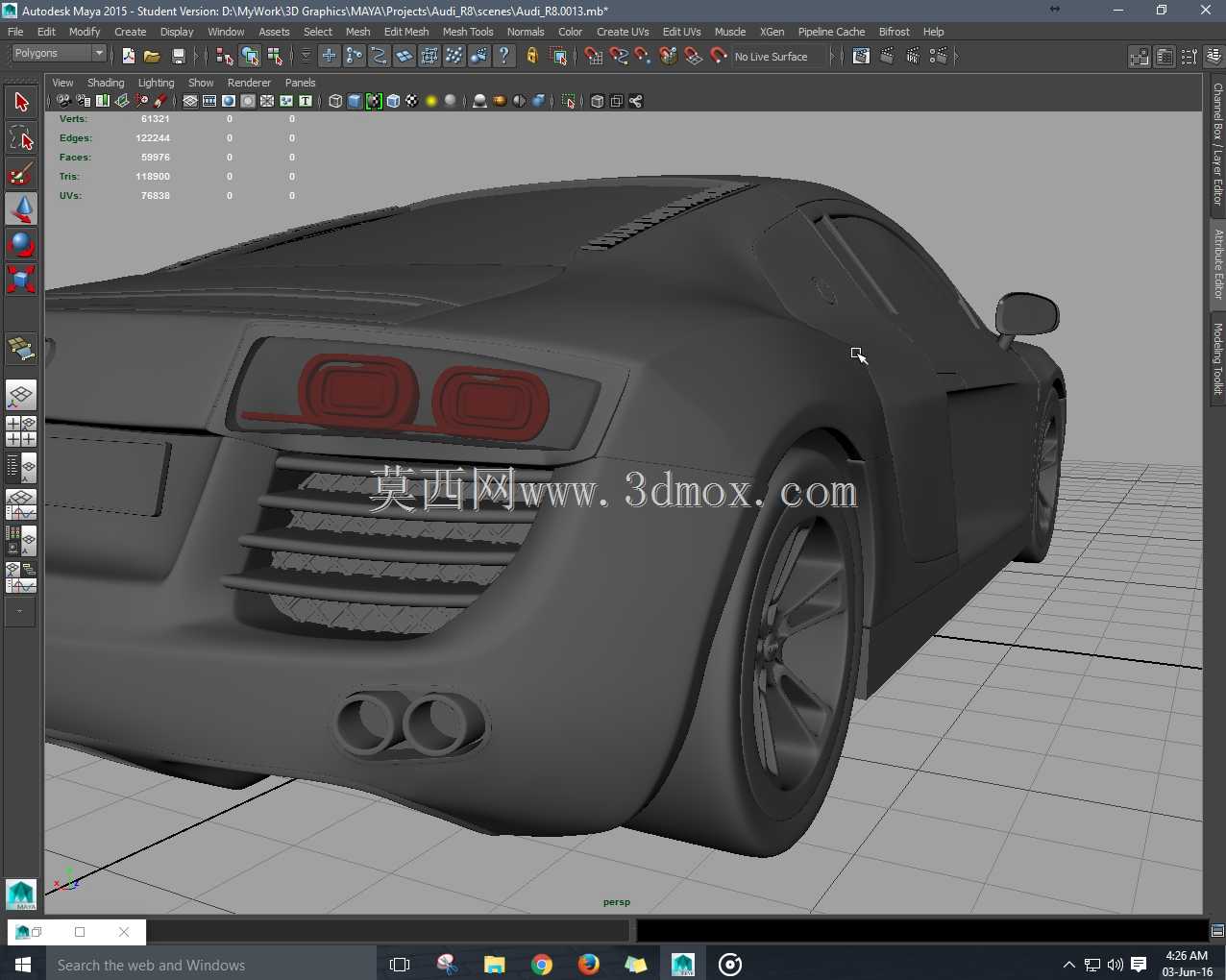Open the Bifrost menu
The width and height of the screenshot is (1226, 980).
point(894,32)
